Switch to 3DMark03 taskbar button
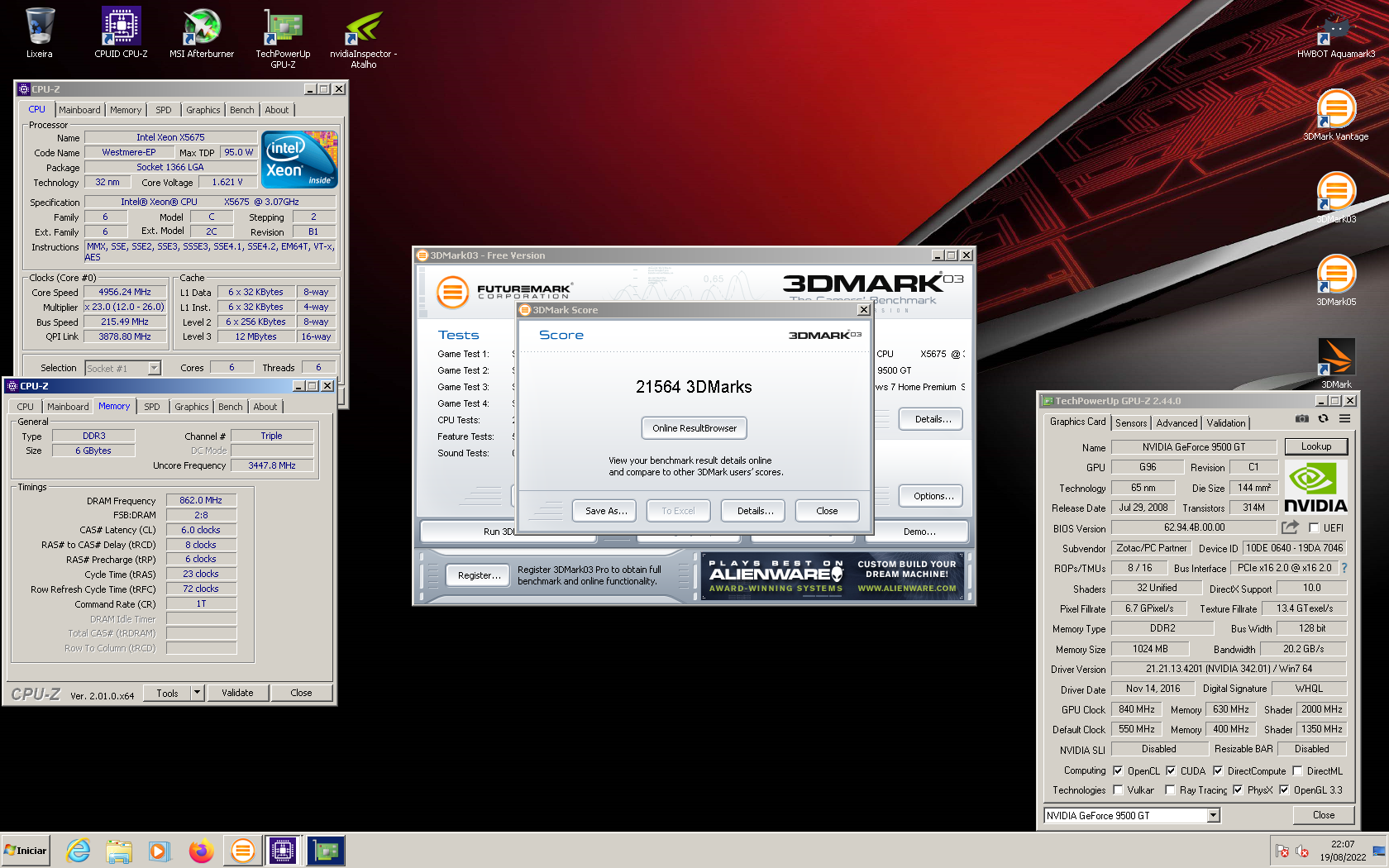 coord(242,851)
